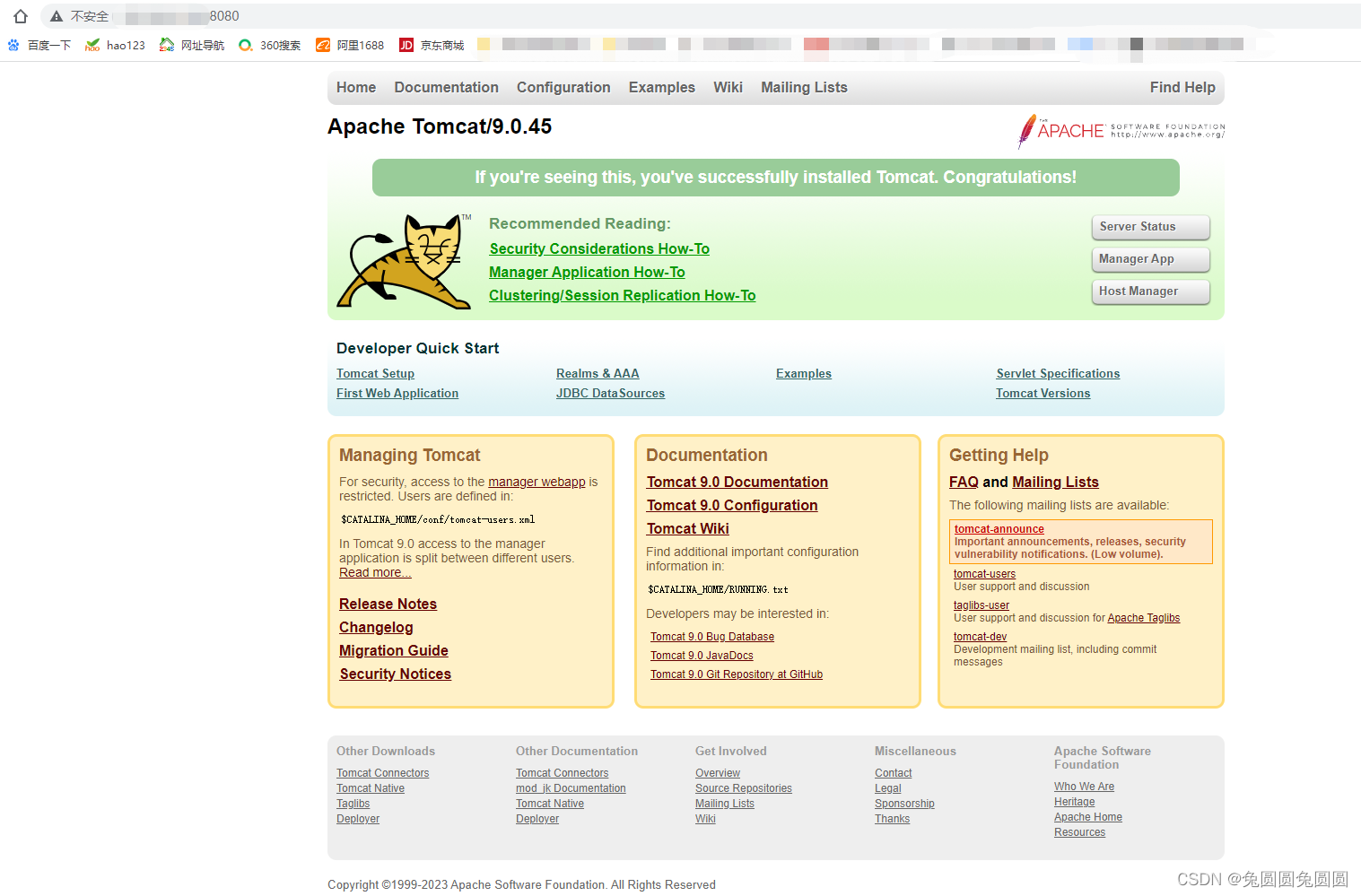
Task: Open the 阿里1688 bookmark
Action: [350, 45]
